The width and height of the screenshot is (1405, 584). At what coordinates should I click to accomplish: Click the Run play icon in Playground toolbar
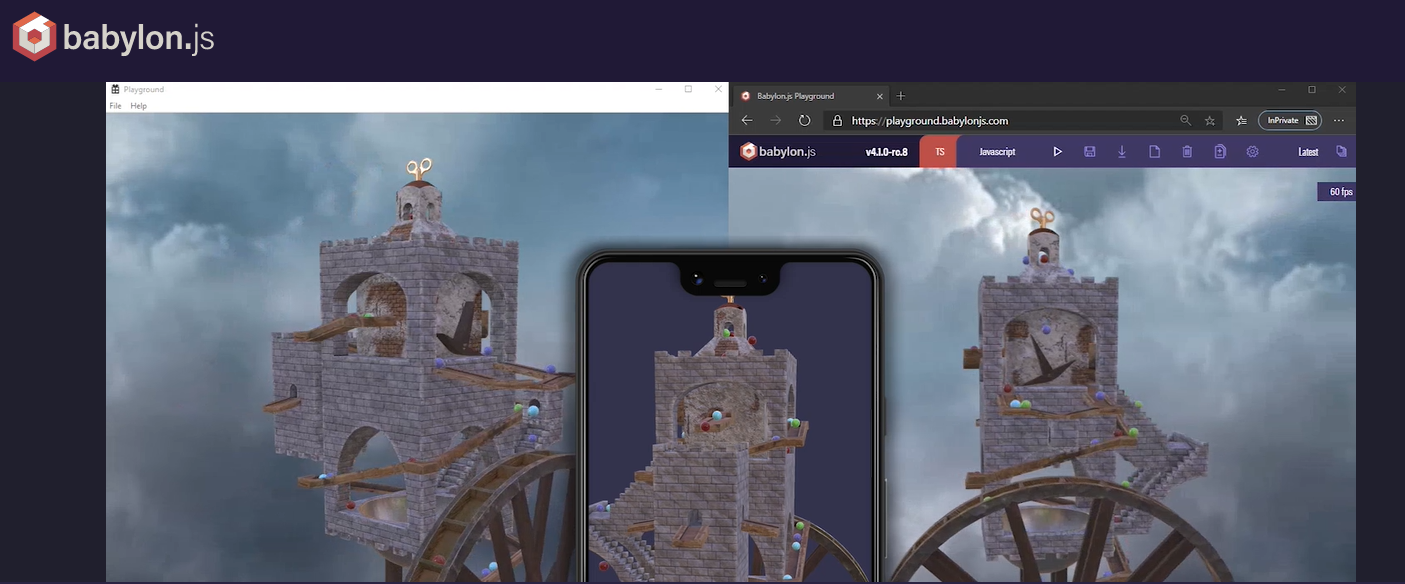1057,152
